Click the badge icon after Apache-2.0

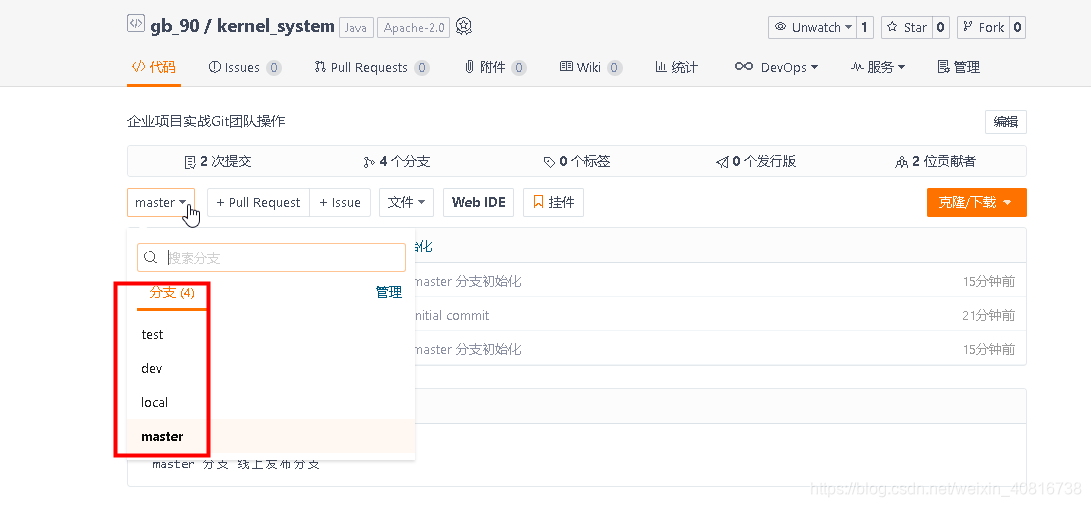pos(464,26)
